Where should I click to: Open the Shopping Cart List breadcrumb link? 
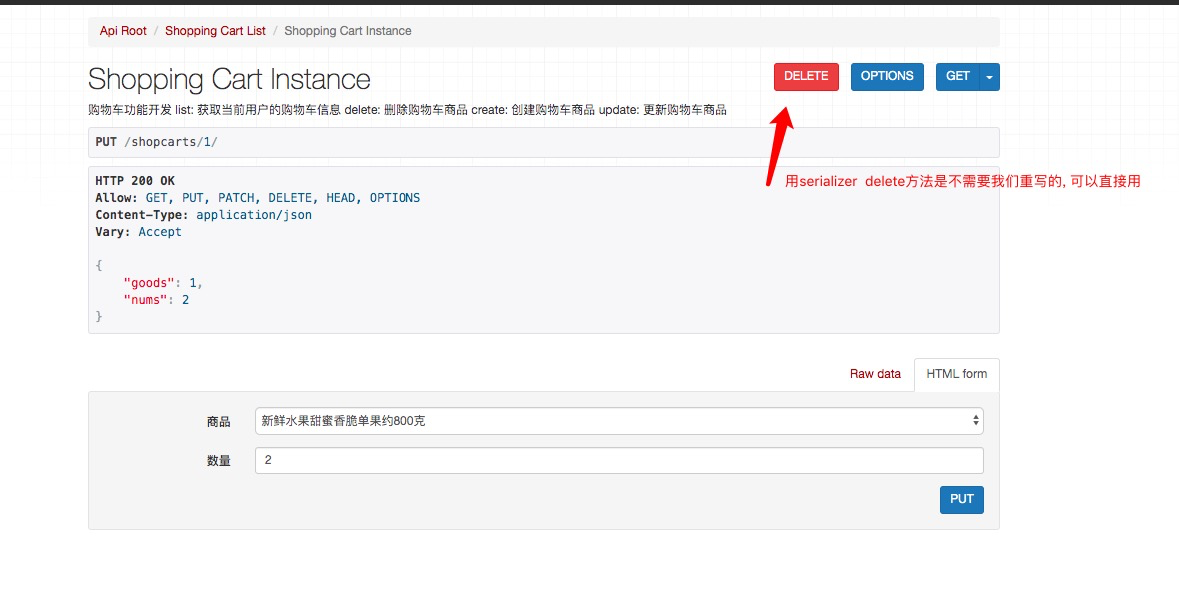[215, 31]
